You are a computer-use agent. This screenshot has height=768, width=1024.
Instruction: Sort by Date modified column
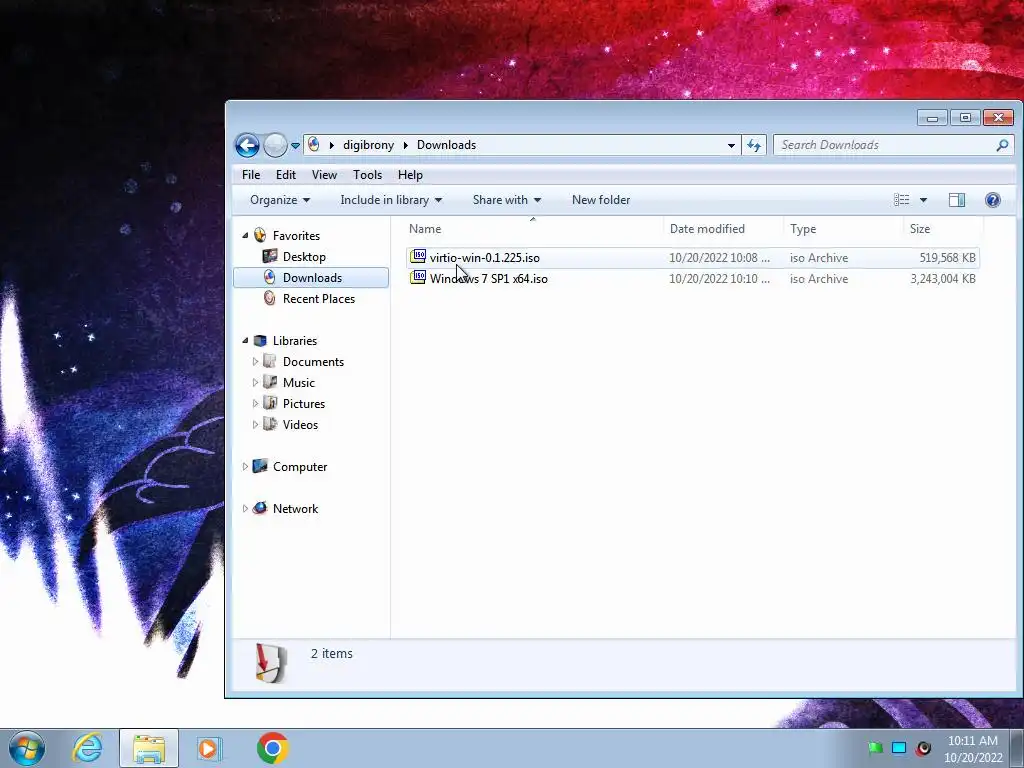tap(724, 229)
